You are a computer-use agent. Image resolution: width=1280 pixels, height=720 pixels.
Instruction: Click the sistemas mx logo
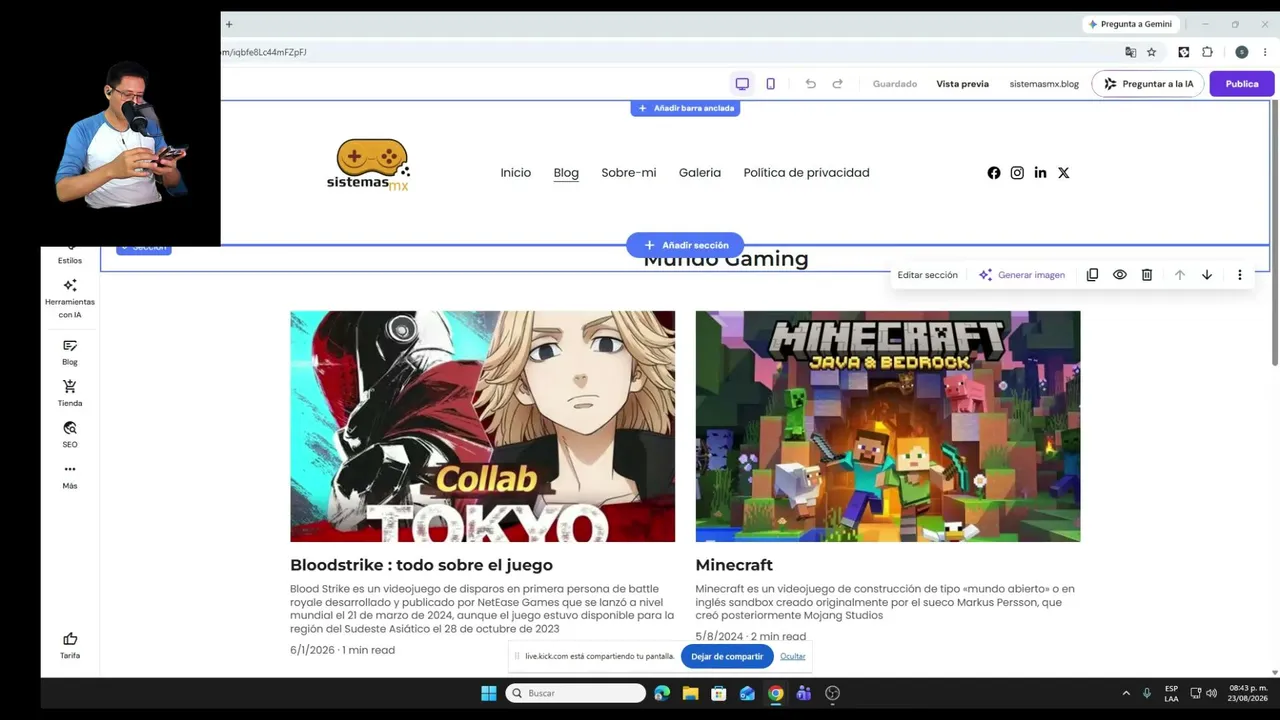coord(369,165)
